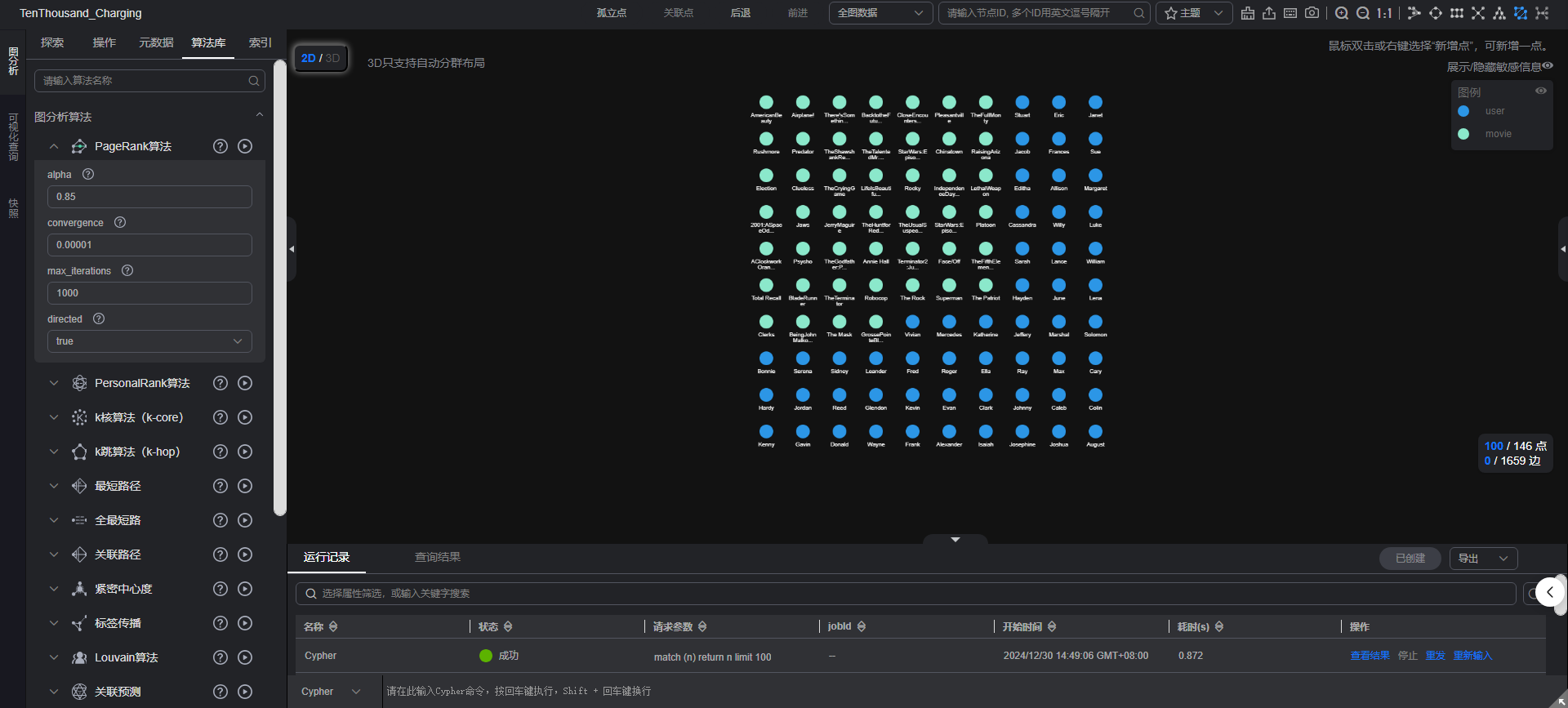Screen dimensions: 1568x708
Task: Reset zoom to 1:1 scale
Action: click(x=1384, y=13)
